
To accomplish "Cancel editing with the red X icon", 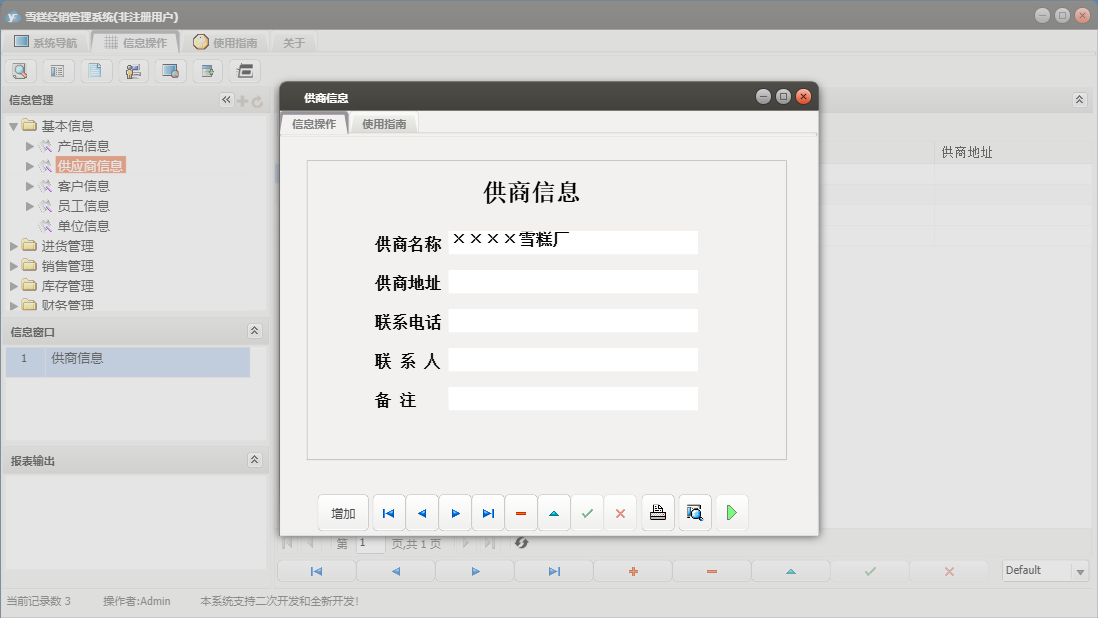I will pyautogui.click(x=620, y=512).
